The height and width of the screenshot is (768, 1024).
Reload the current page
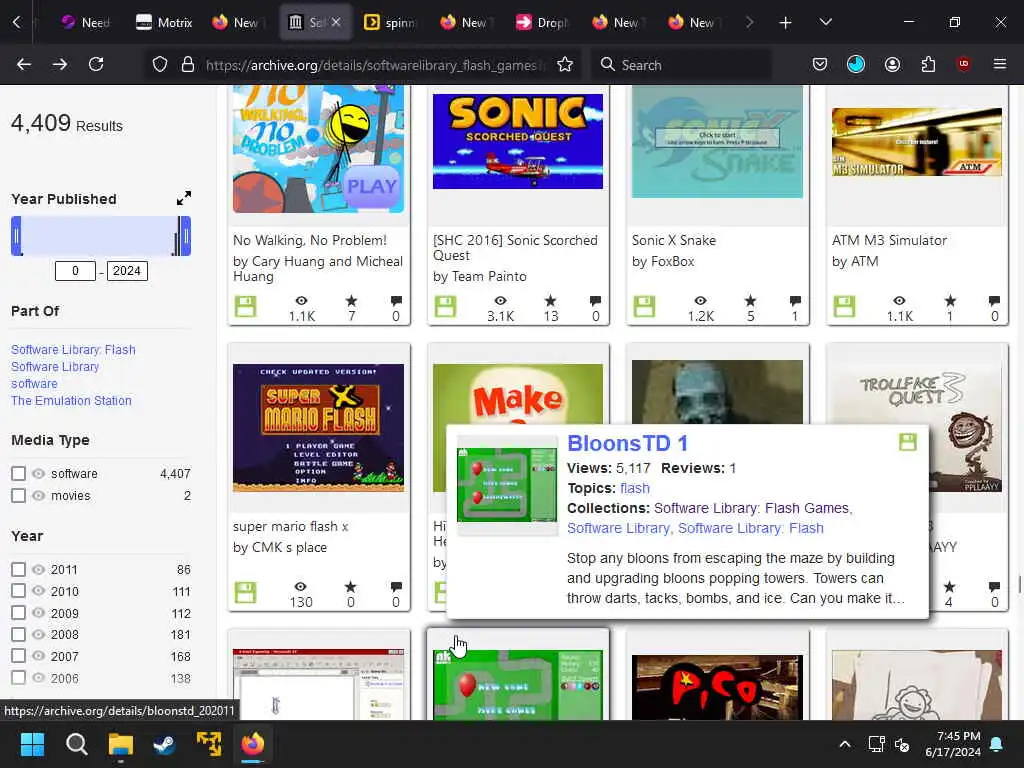(x=96, y=64)
